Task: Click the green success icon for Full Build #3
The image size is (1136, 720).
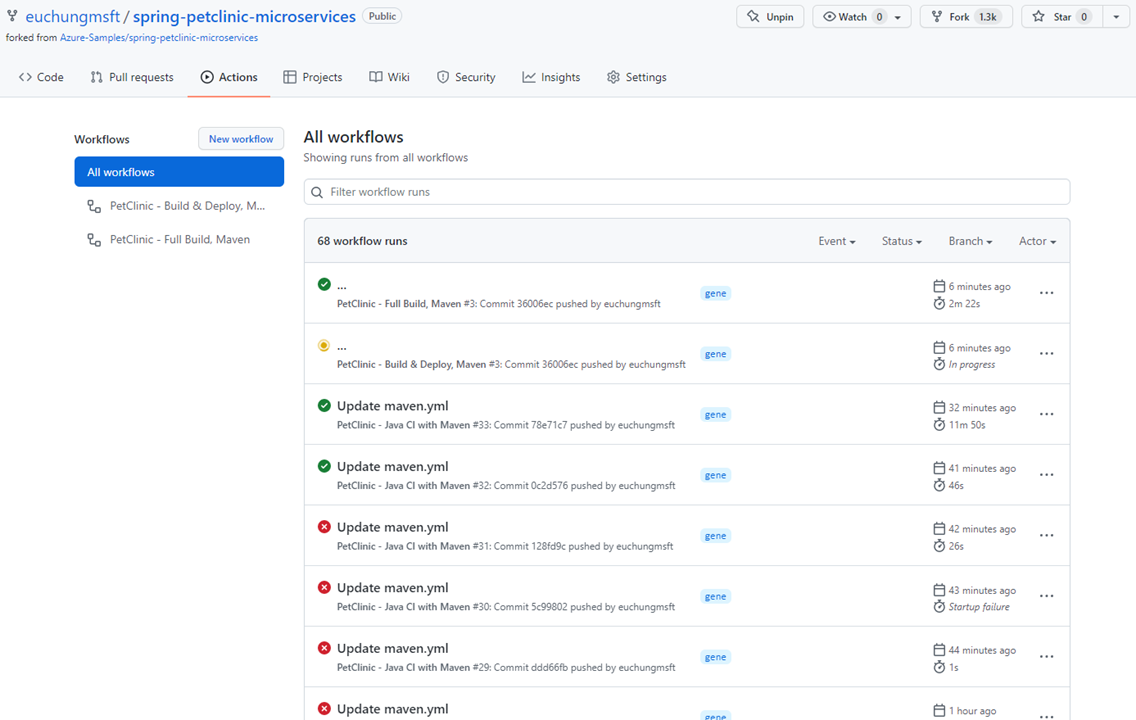Action: 325,285
